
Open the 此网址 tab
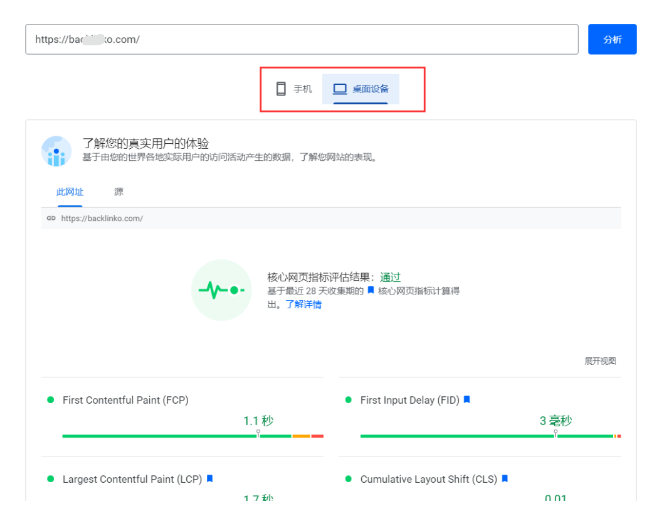[x=70, y=191]
